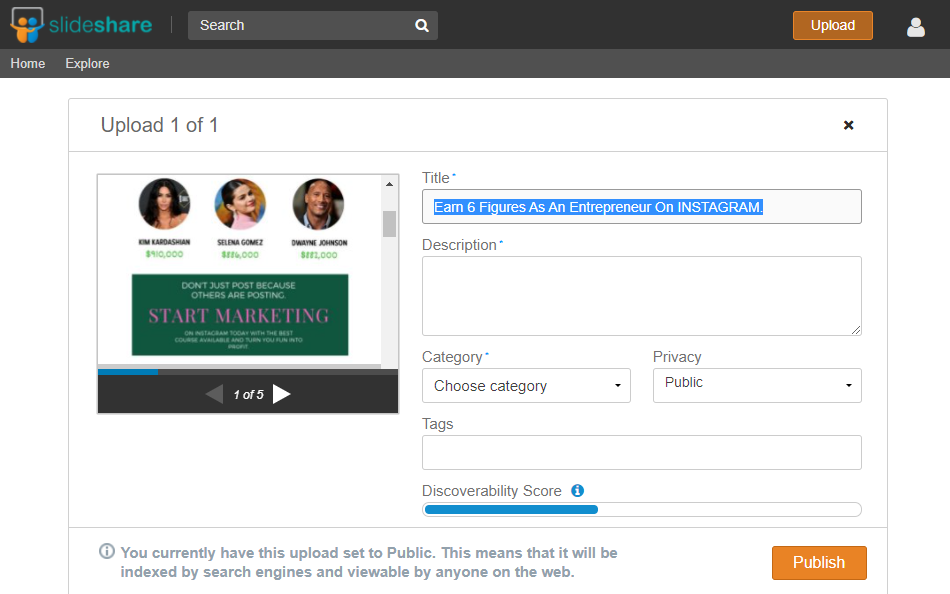Click the Search input field

tap(313, 25)
